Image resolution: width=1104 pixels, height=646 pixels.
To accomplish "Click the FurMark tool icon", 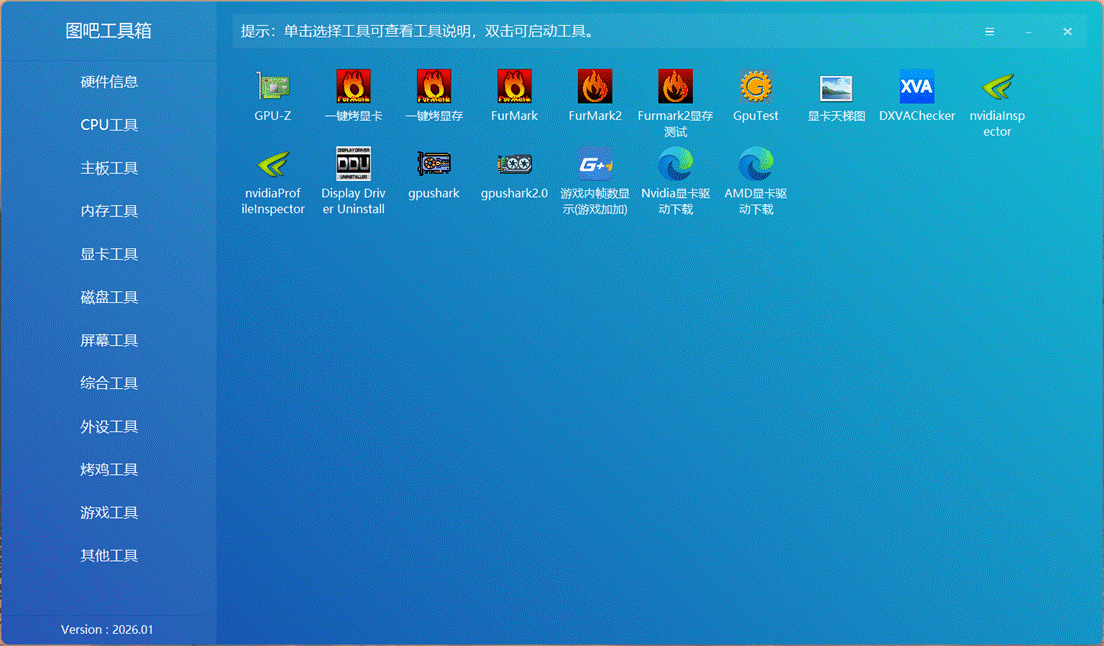I will coord(514,87).
